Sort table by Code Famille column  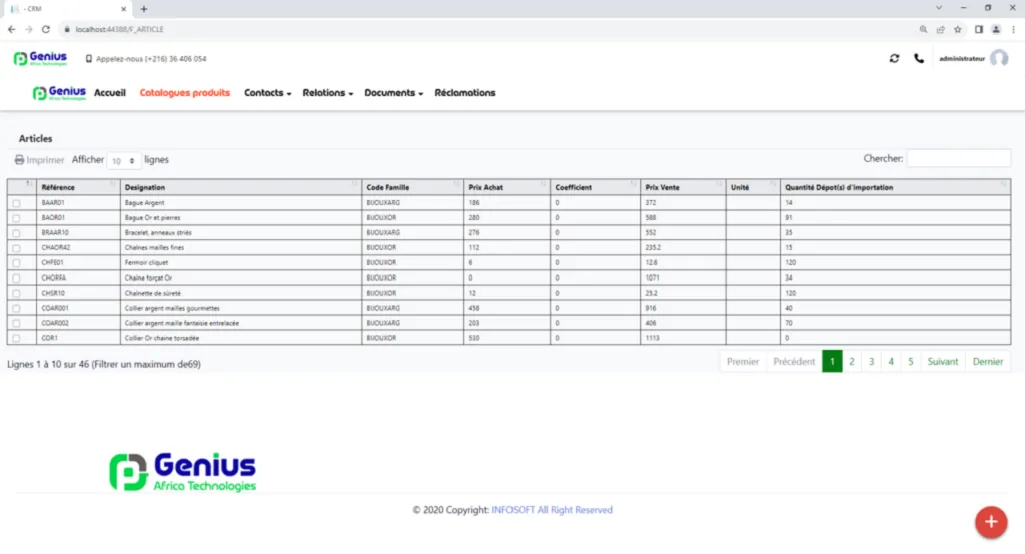pyautogui.click(x=412, y=187)
